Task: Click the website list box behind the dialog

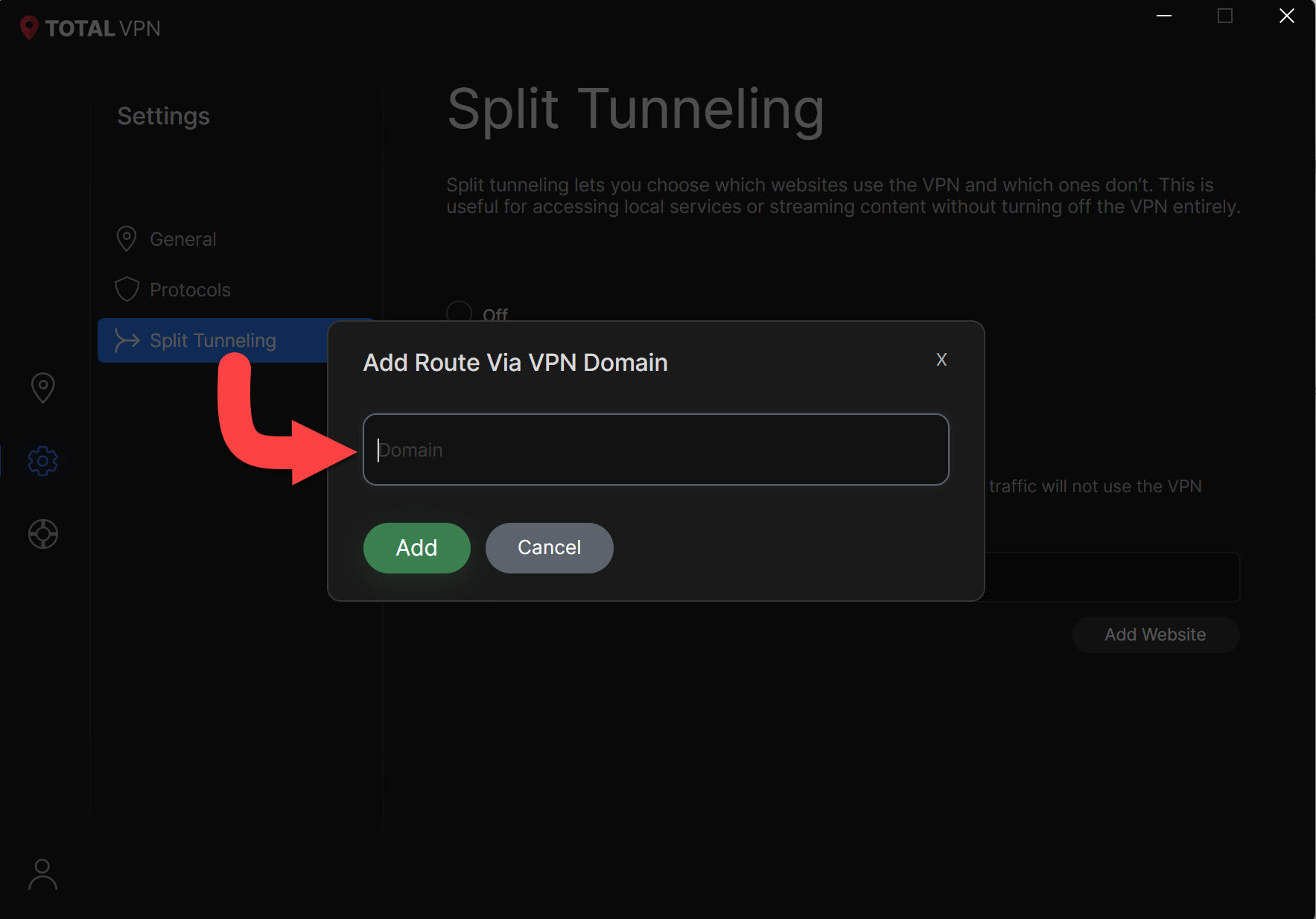Action: coord(1112,576)
